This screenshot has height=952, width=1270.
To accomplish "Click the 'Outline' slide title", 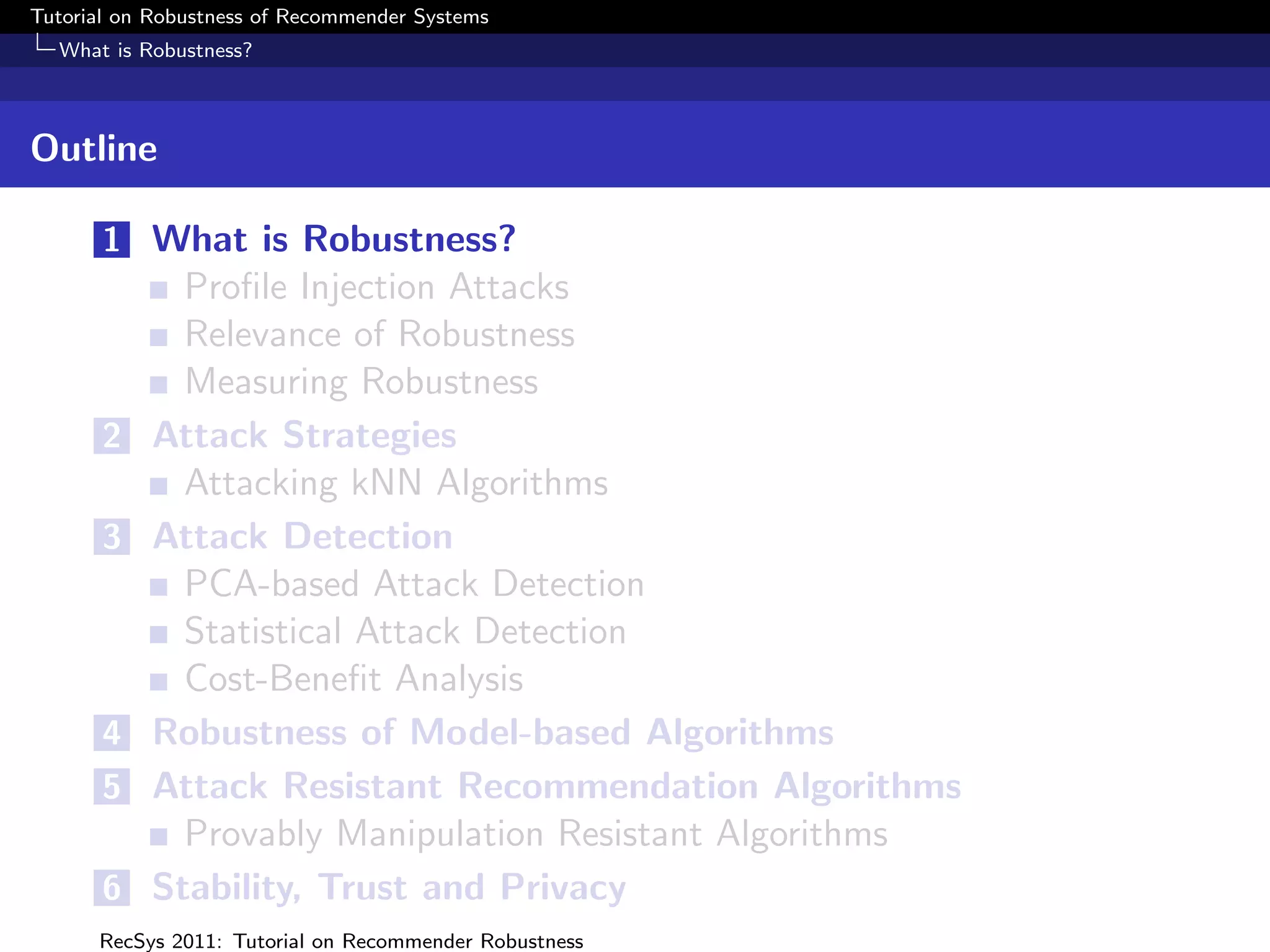I will click(x=94, y=148).
